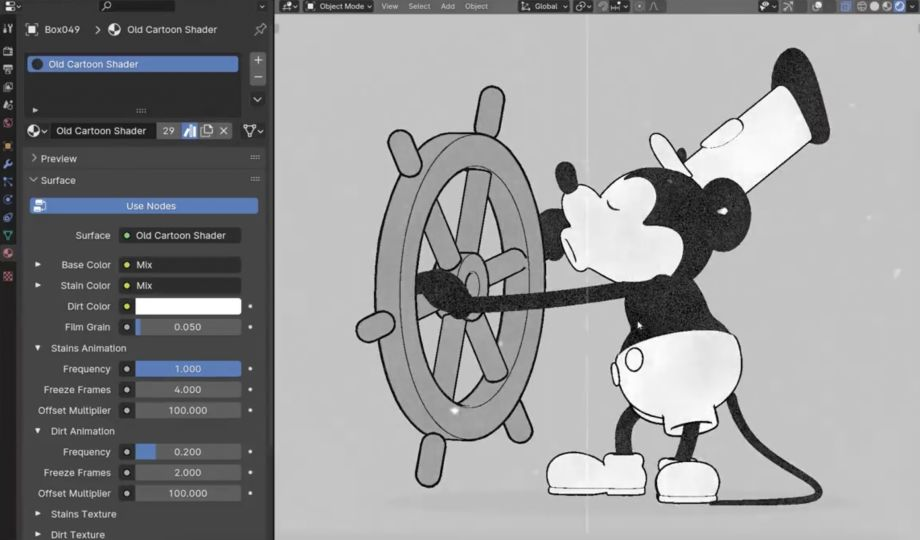Click Dirt Animation Frequency 0.200 slider
The image size is (920, 540).
click(188, 452)
